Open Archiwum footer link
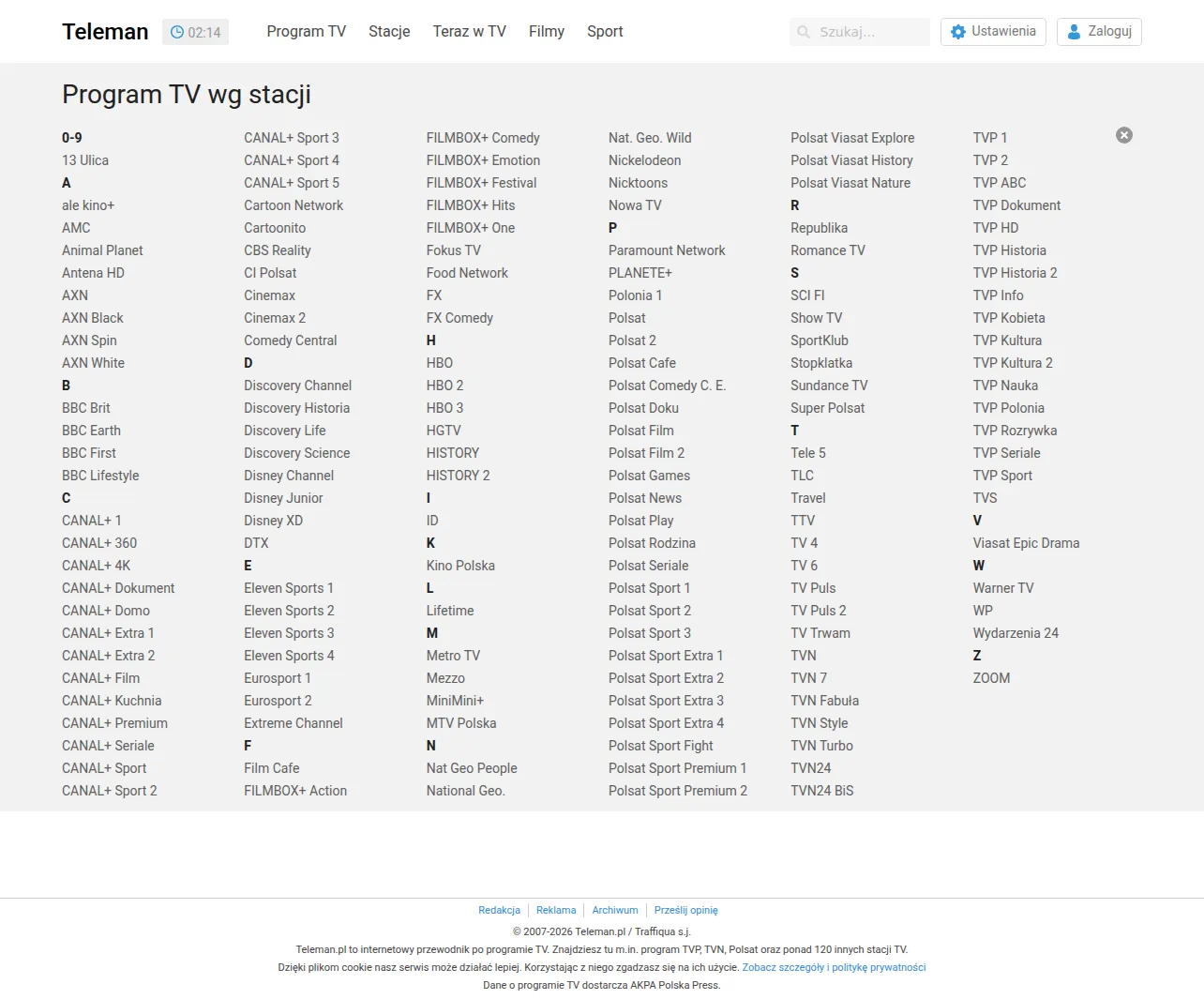The image size is (1204, 999). click(x=615, y=910)
